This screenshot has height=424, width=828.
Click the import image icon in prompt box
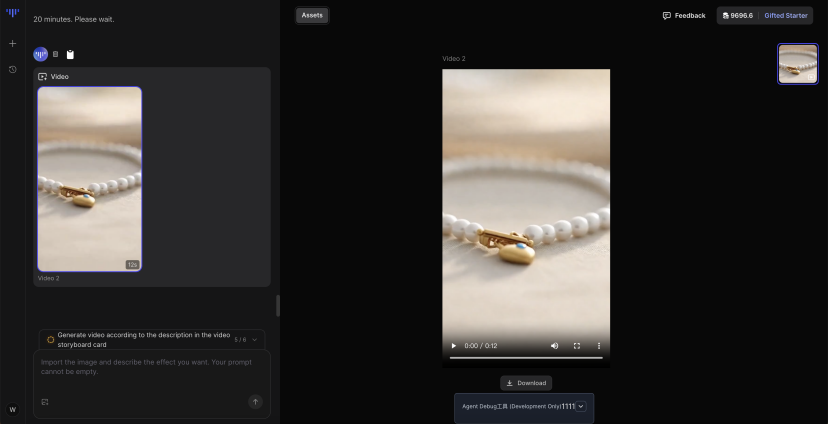click(45, 401)
